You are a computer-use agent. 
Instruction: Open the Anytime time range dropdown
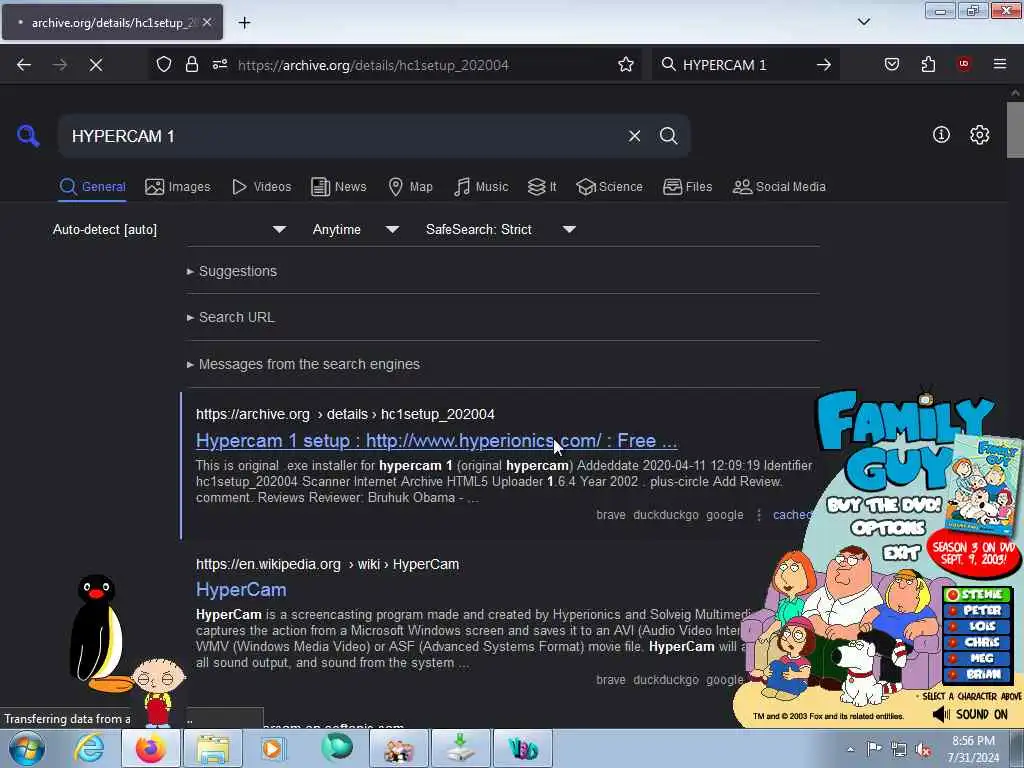click(x=355, y=229)
